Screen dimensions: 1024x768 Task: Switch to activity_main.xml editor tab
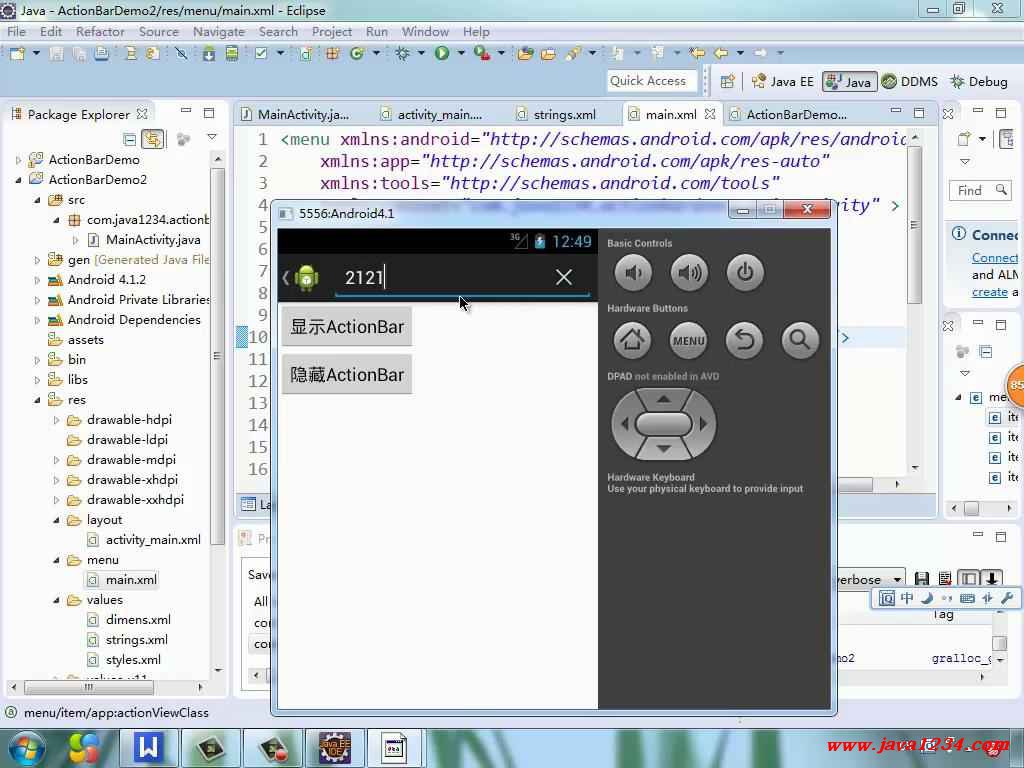[432, 114]
